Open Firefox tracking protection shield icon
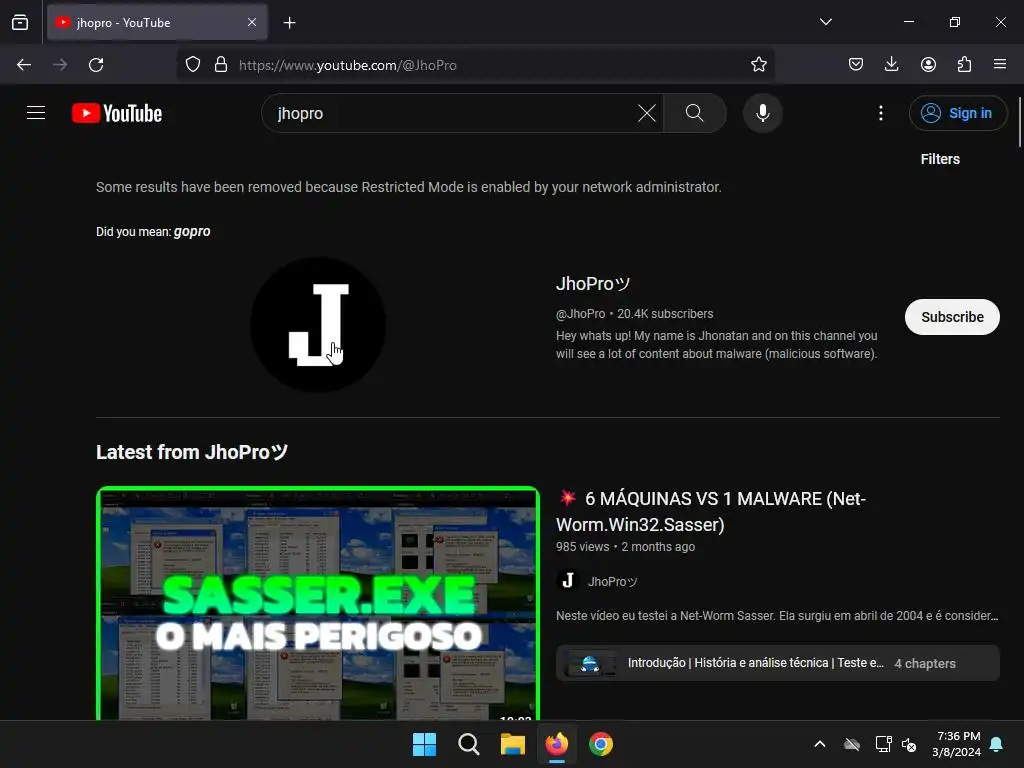The height and width of the screenshot is (768, 1024). point(193,65)
